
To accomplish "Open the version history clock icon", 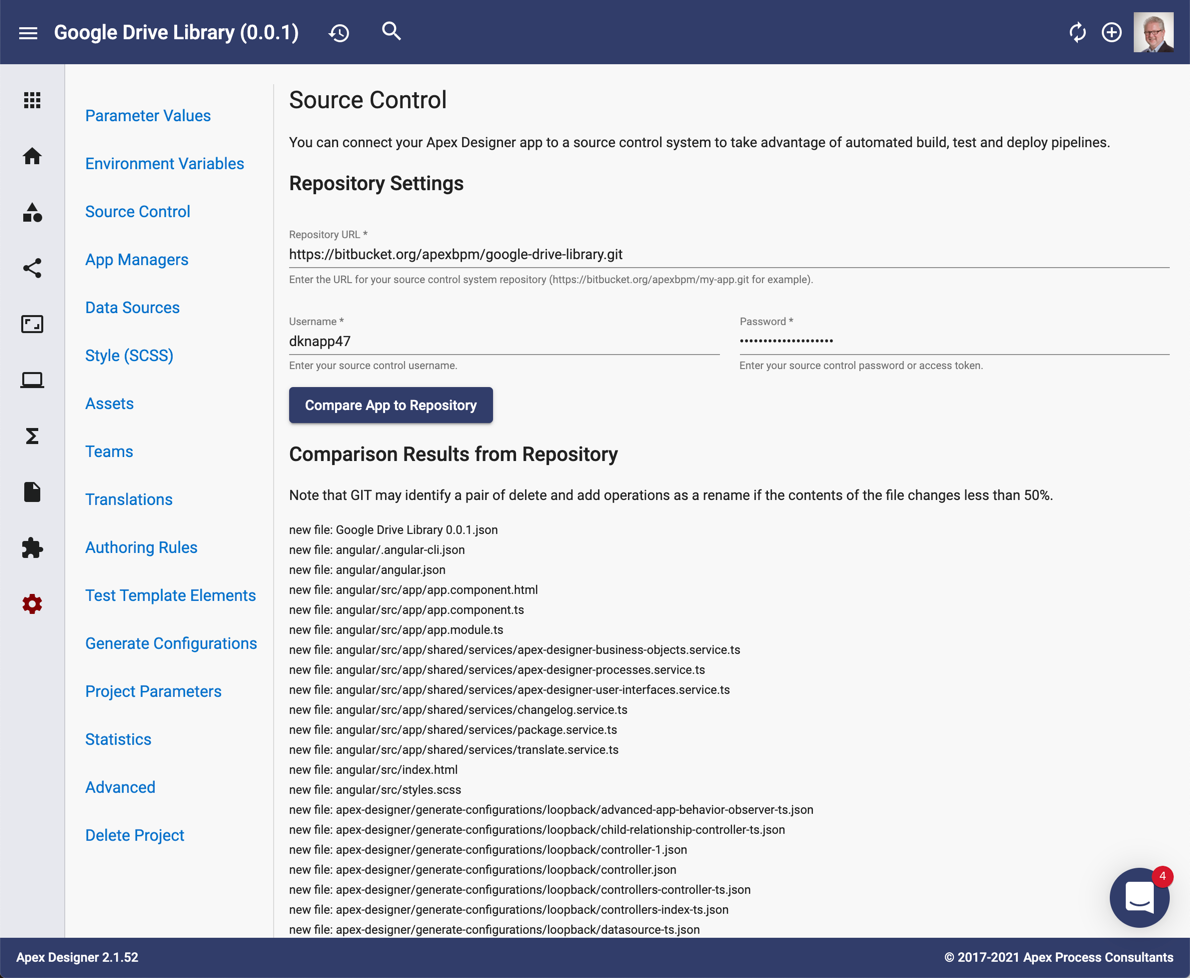I will coord(338,33).
